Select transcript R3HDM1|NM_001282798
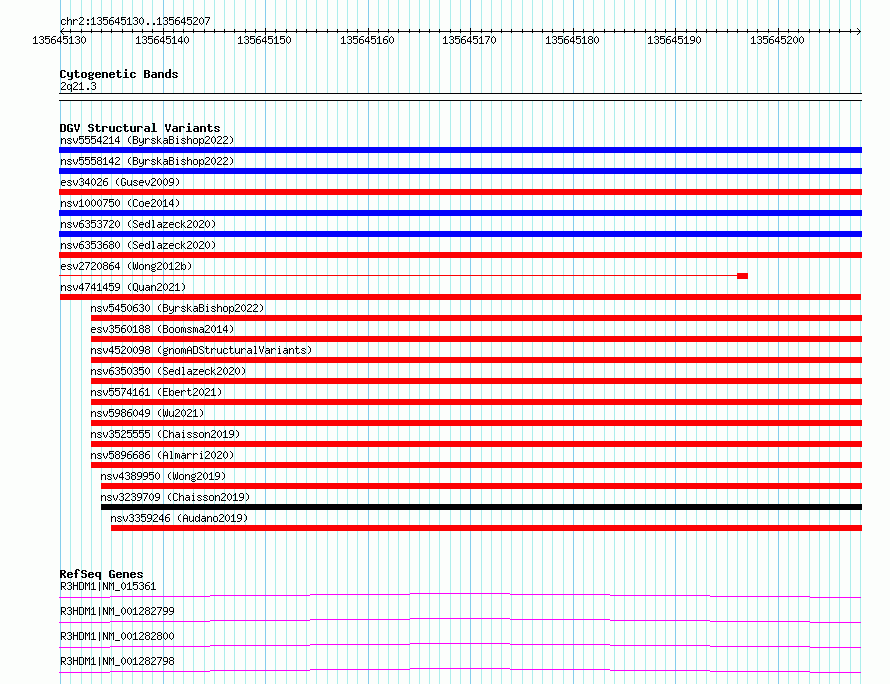Screen dimensions: 890x684 pos(117,661)
